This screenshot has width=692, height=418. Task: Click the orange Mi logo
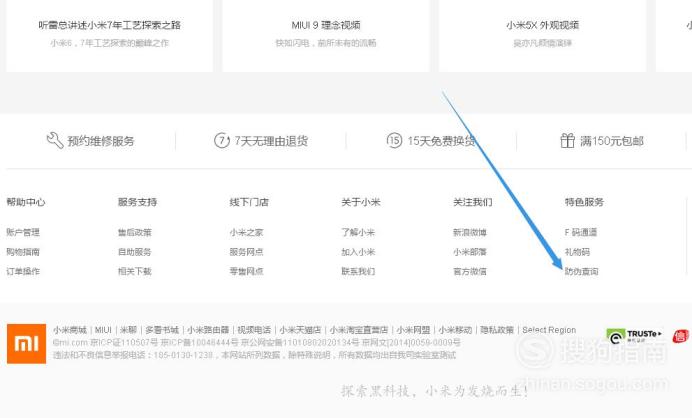[26, 343]
